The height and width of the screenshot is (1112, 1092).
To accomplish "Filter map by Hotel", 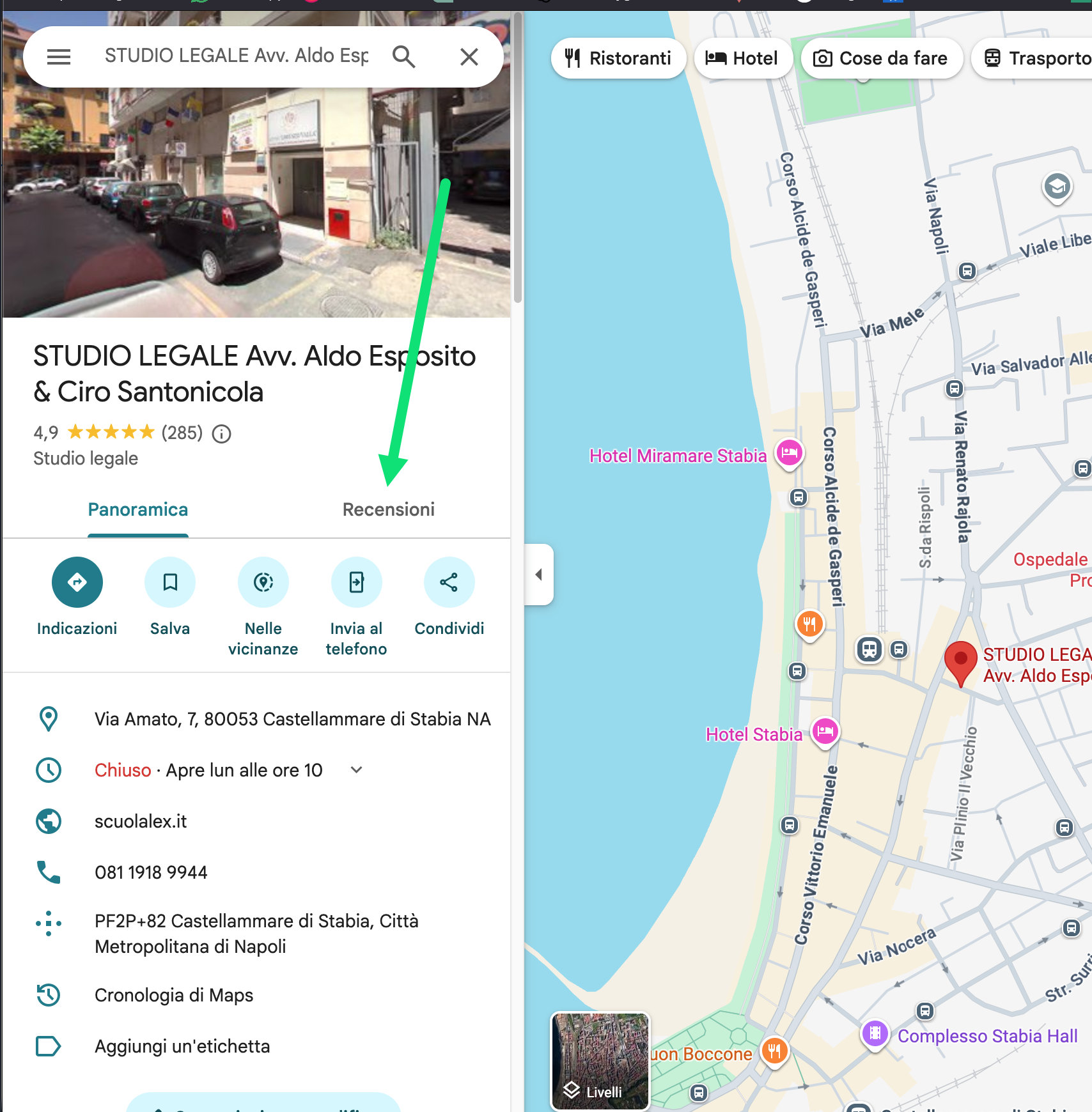I will pyautogui.click(x=742, y=58).
